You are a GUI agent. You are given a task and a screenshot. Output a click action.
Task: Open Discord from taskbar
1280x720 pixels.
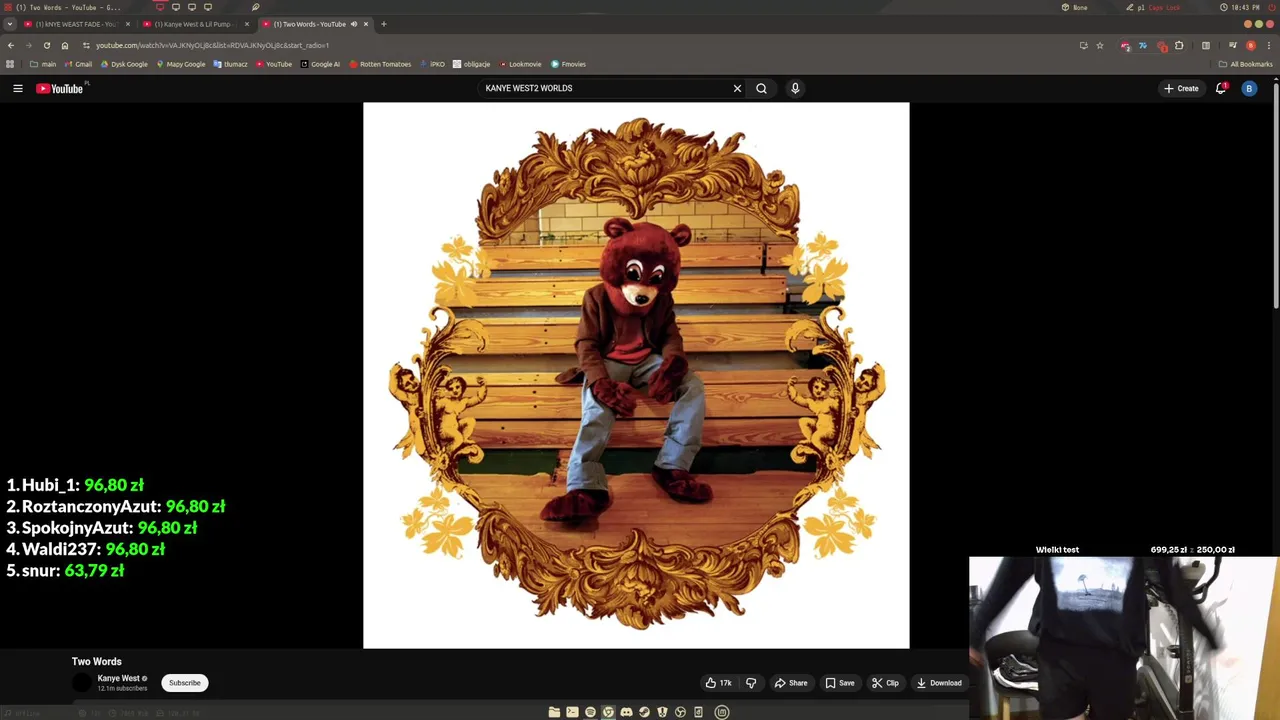tap(626, 712)
